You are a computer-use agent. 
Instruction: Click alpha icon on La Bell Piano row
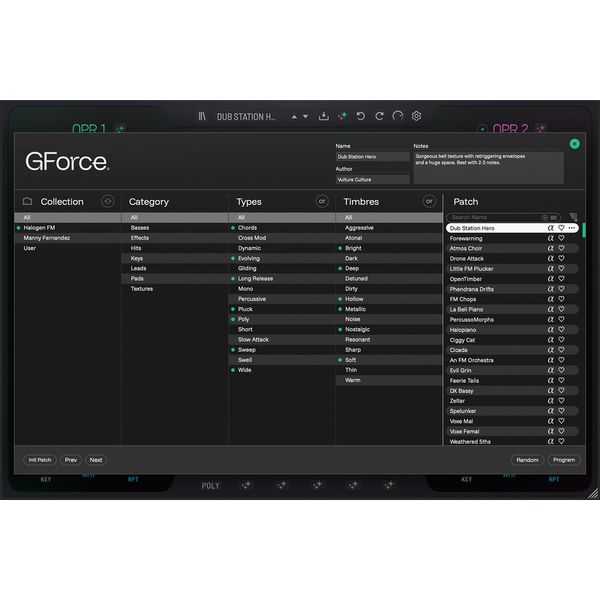(x=551, y=309)
